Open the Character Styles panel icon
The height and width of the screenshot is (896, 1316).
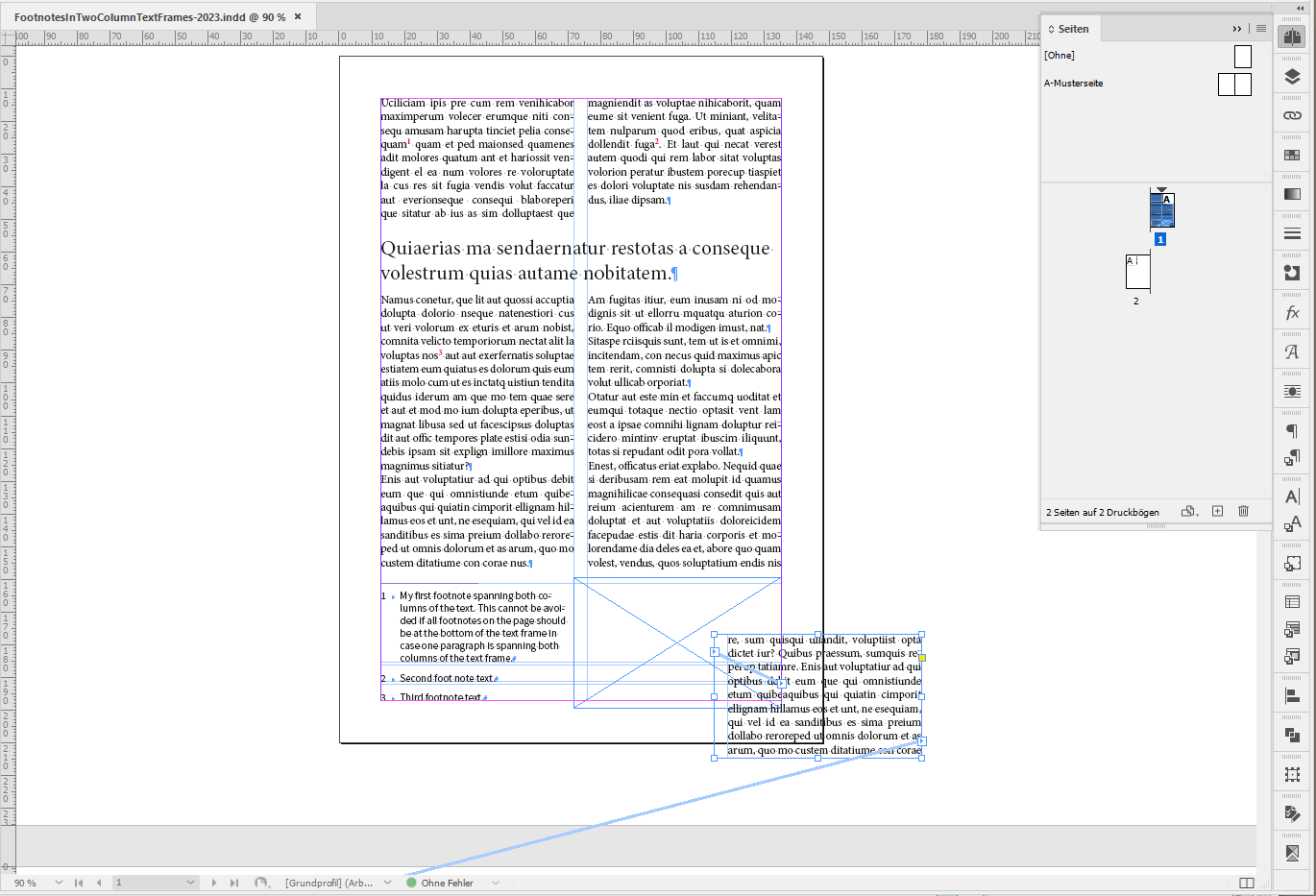tap(1292, 523)
